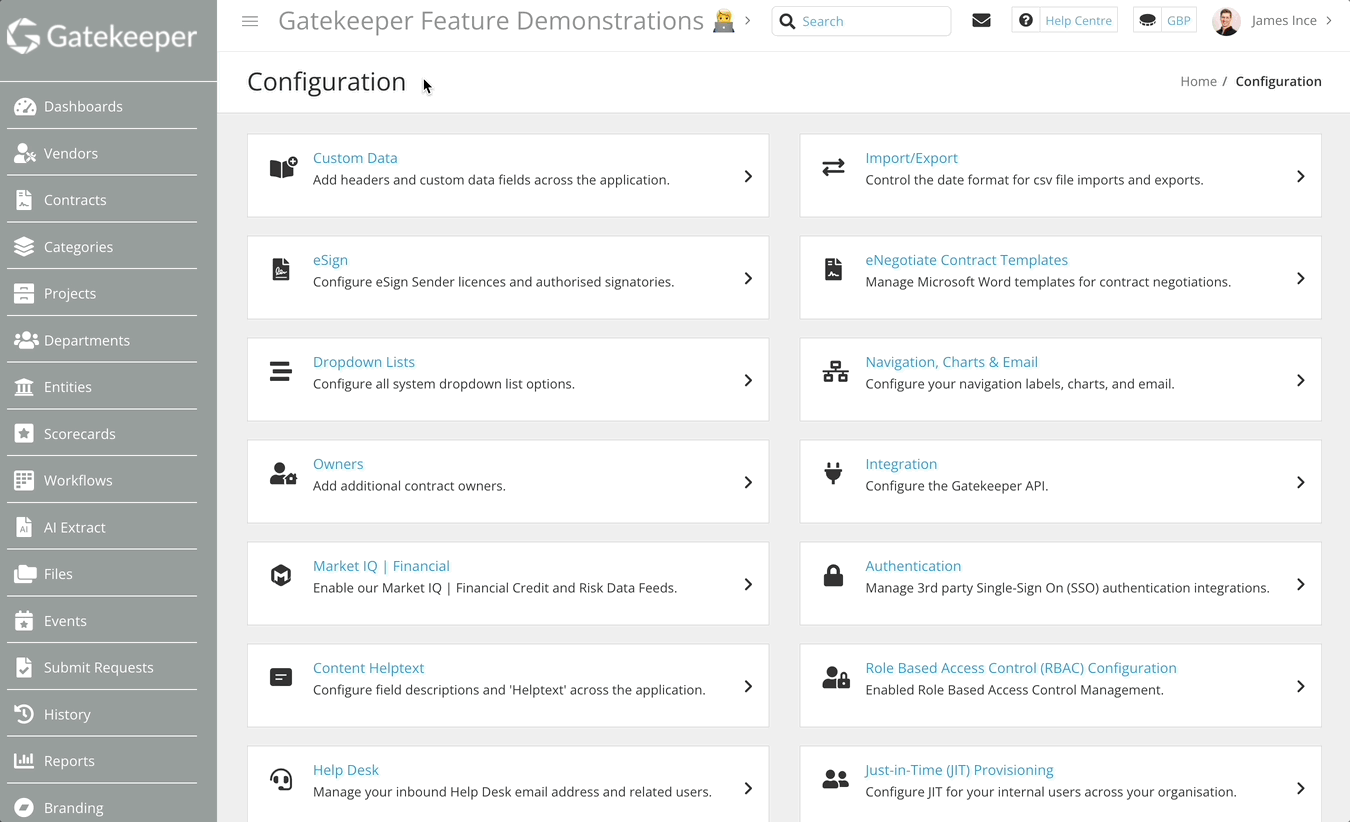Click the Import/Export arrows icon
Viewport: 1350px width, 822px height.
(x=833, y=167)
